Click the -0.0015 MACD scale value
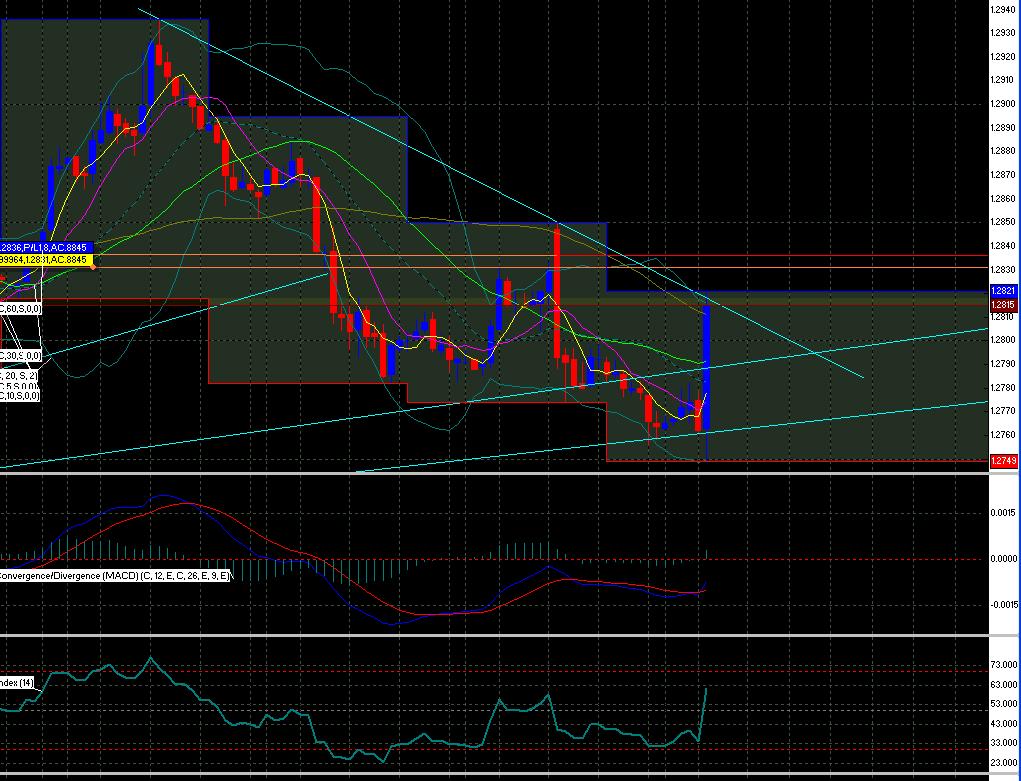1021x781 pixels. 1003,605
